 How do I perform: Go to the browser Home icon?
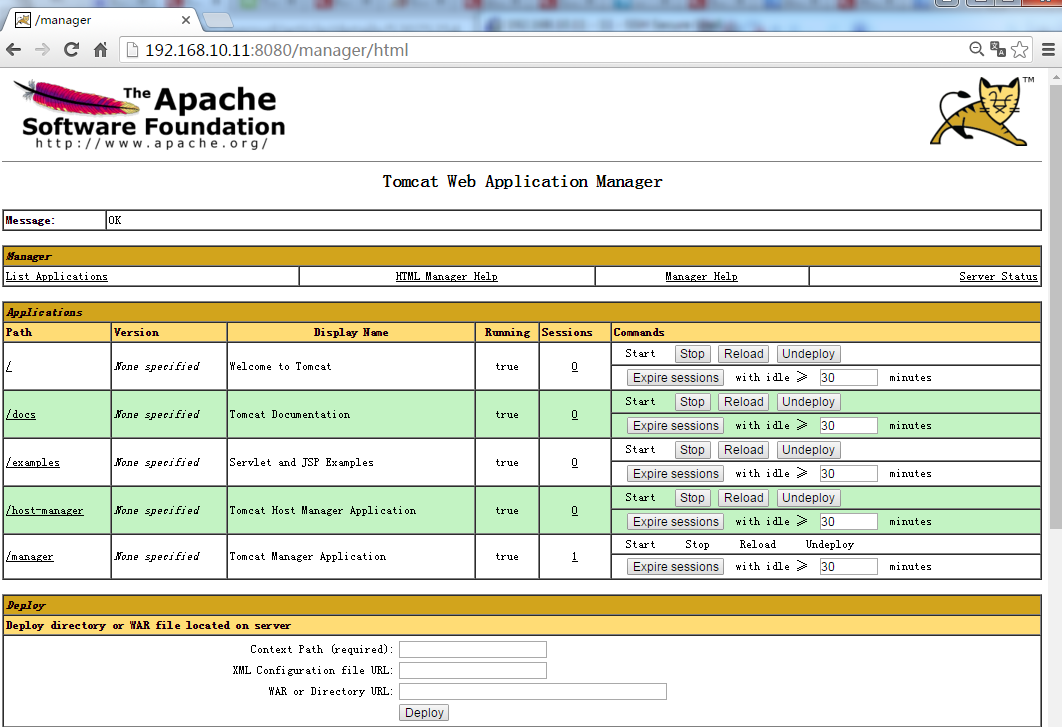[100, 49]
